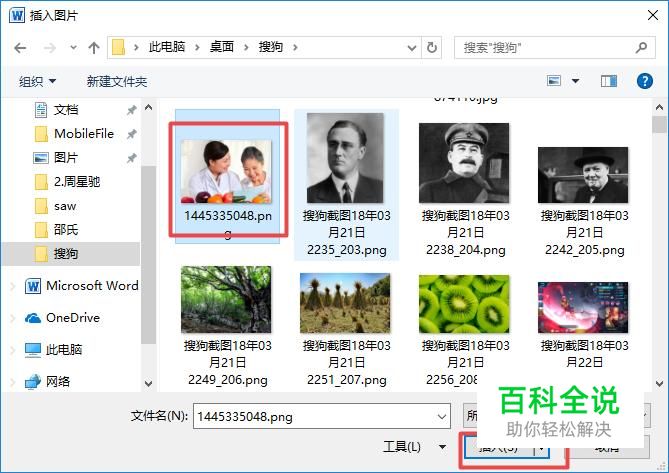Open more view options dropdown arrow
Screen dimensions: 669x473
(x=575, y=81)
